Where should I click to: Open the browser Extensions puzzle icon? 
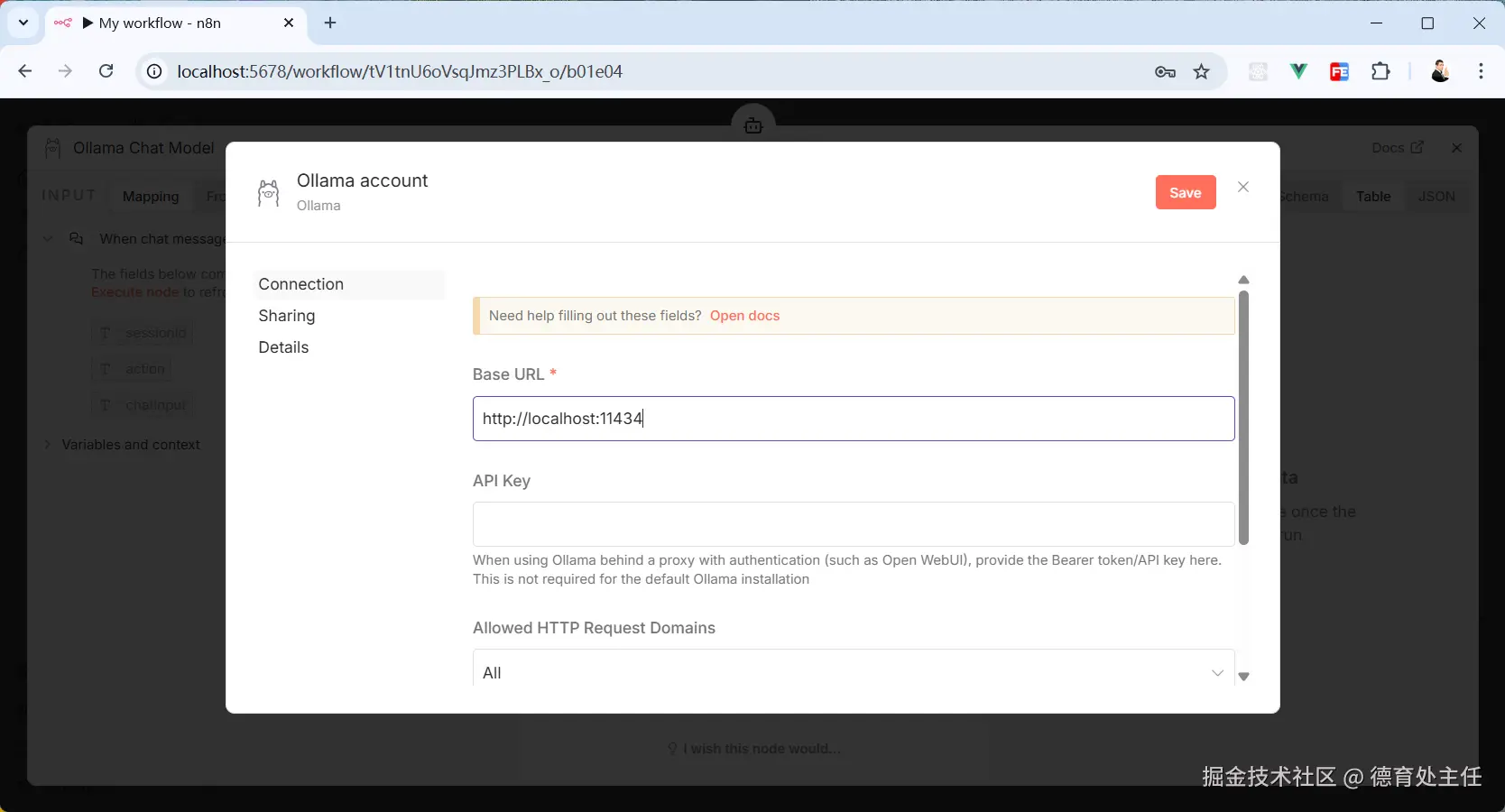(1380, 71)
